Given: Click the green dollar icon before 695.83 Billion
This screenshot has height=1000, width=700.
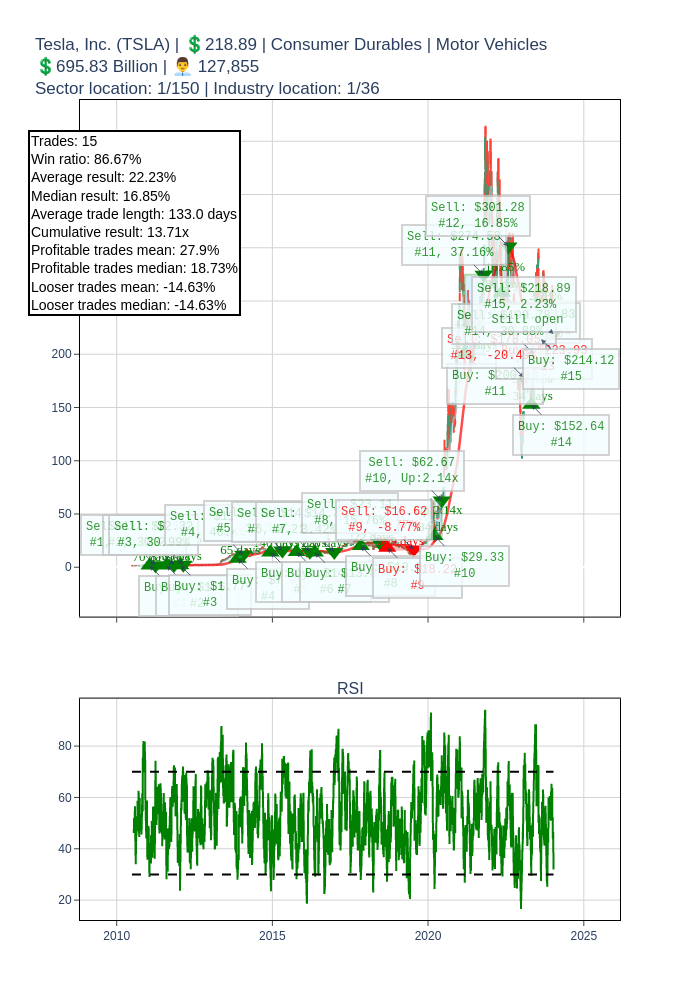Looking at the screenshot, I should tap(45, 66).
